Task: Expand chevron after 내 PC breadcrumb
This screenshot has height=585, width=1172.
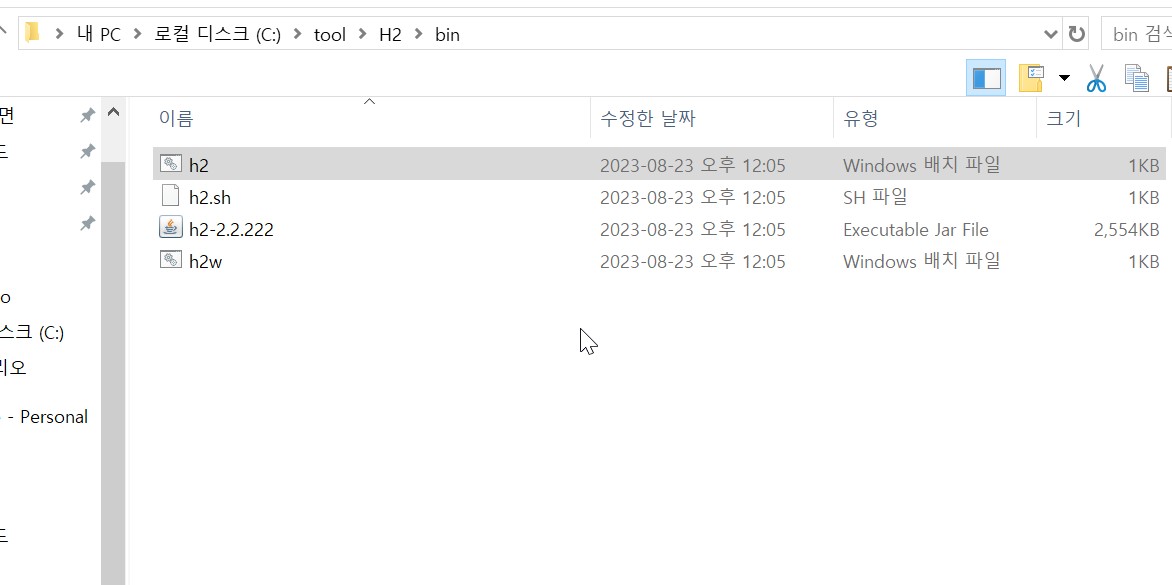Action: tap(137, 34)
